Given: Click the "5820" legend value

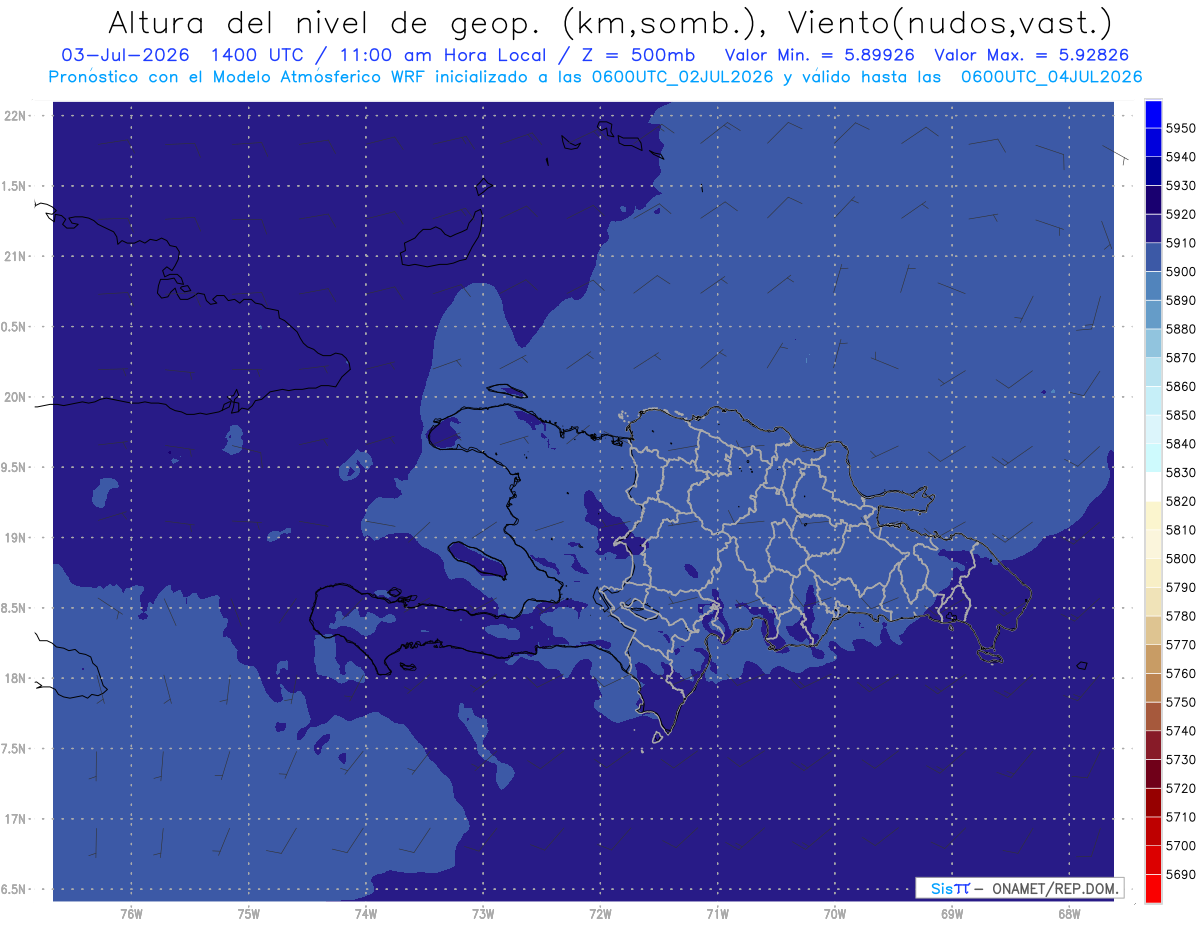Looking at the screenshot, I should pyautogui.click(x=1181, y=501).
